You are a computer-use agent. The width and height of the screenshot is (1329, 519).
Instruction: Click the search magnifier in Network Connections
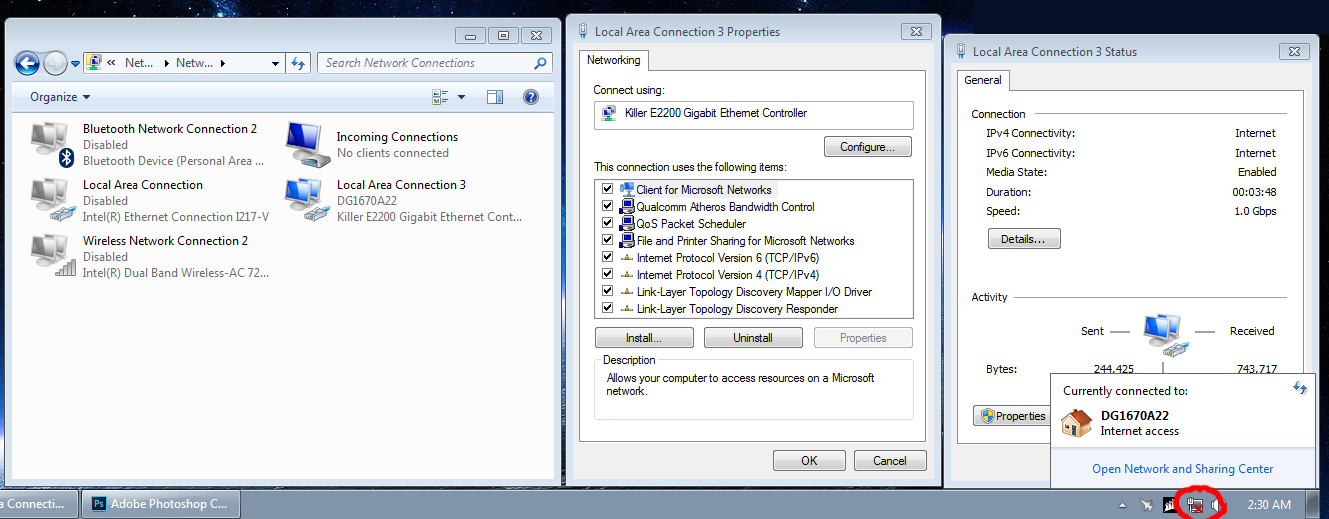(x=541, y=63)
